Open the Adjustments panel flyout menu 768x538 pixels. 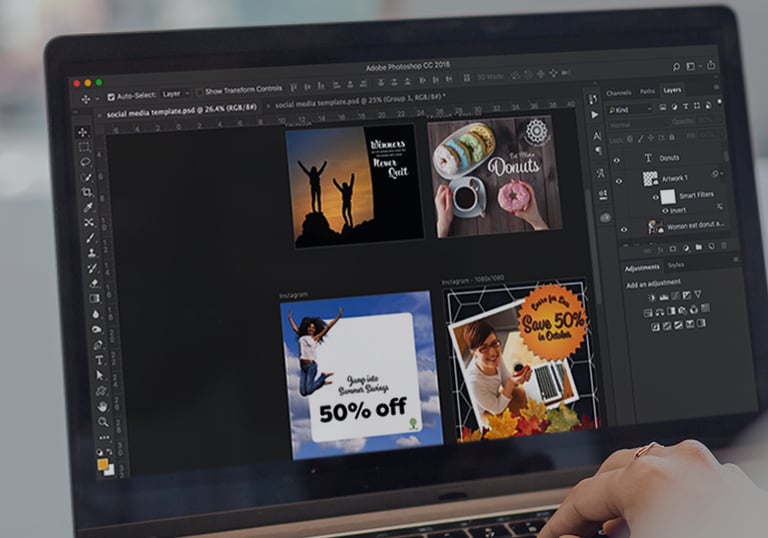coord(735,260)
